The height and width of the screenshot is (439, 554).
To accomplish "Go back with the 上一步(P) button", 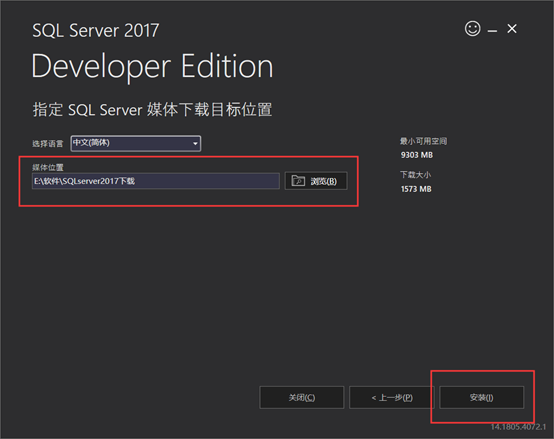I will (391, 397).
